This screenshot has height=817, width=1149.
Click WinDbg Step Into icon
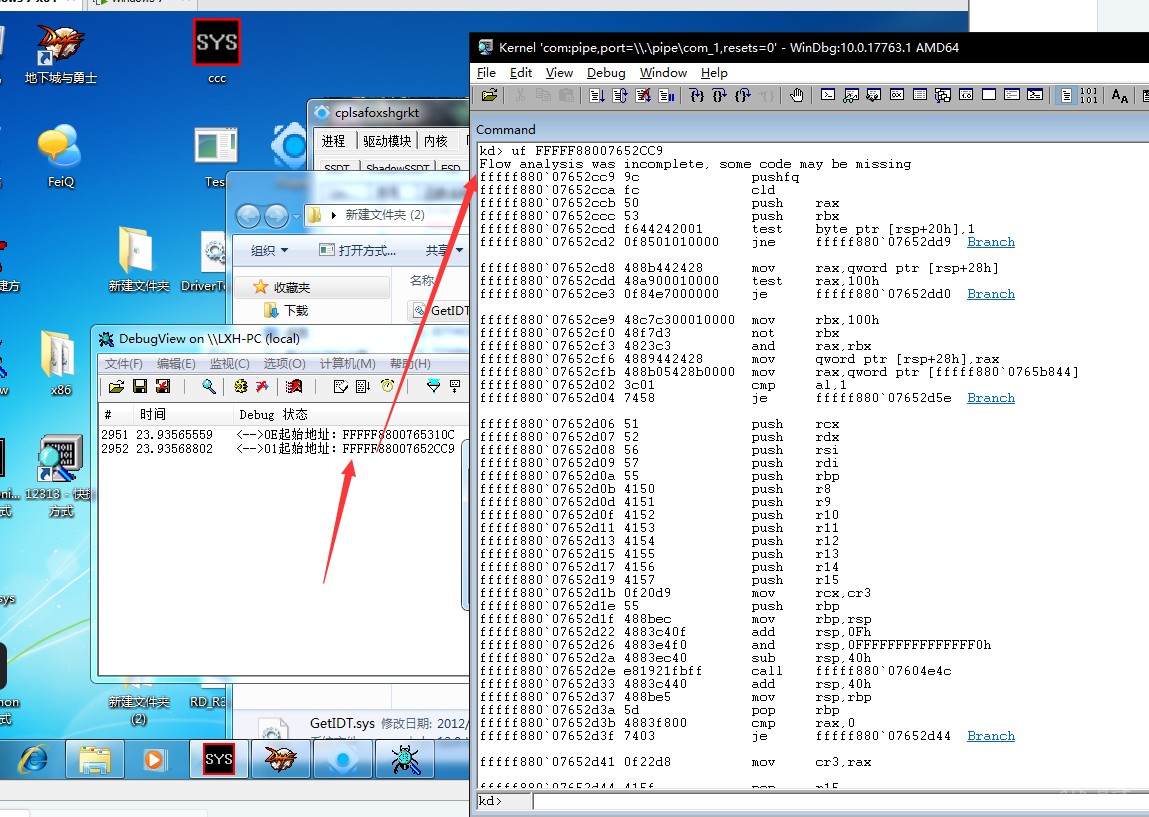[x=697, y=95]
